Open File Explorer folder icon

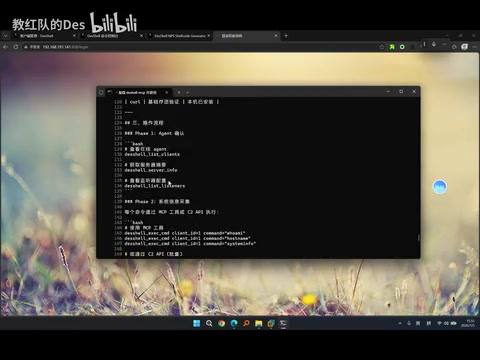click(259, 323)
